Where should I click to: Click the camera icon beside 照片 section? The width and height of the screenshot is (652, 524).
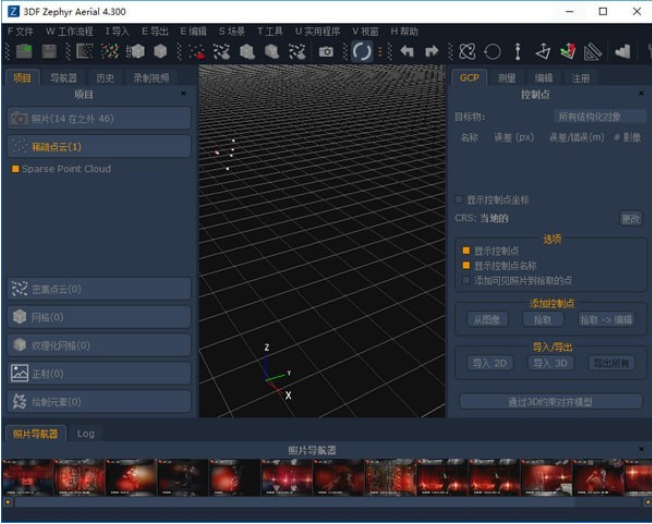tap(20, 118)
